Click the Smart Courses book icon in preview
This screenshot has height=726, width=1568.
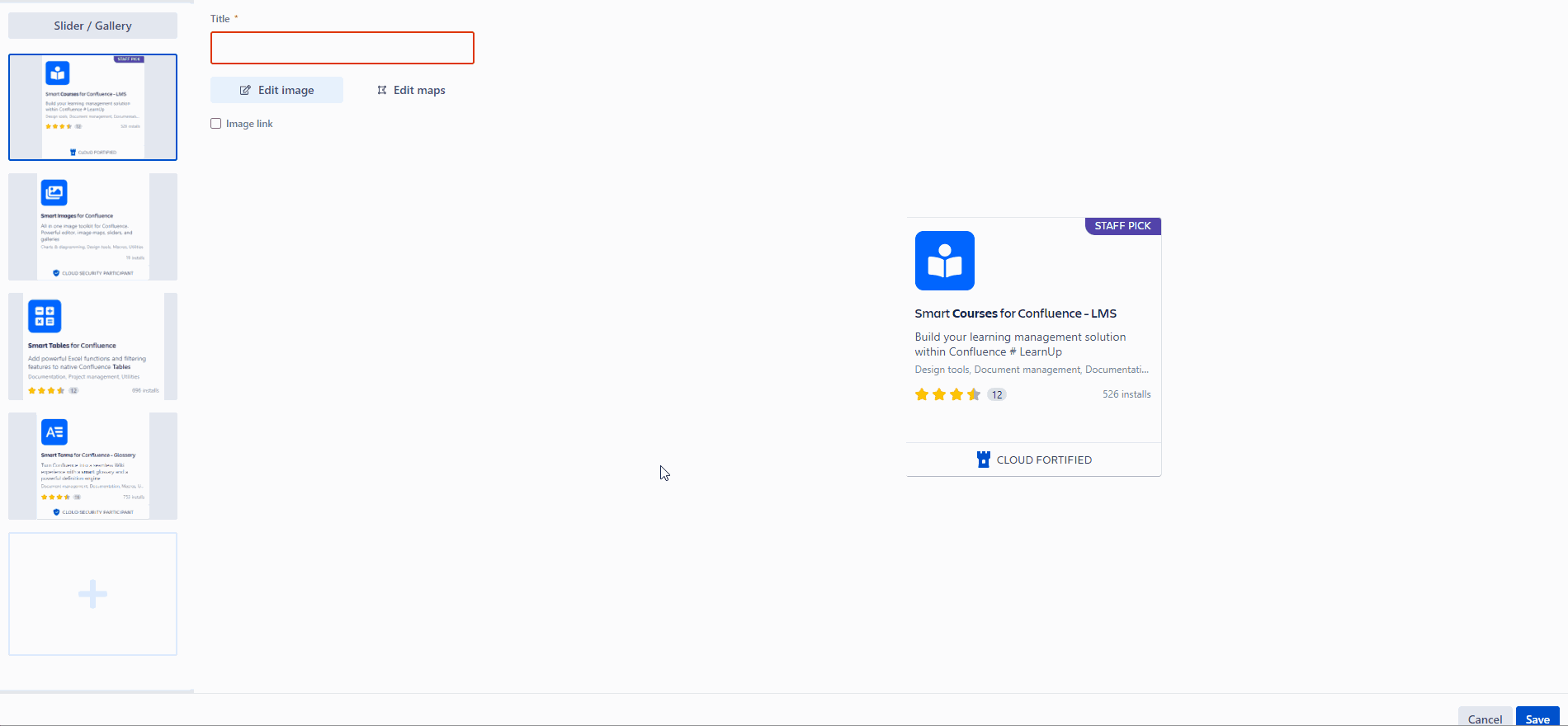click(x=944, y=261)
